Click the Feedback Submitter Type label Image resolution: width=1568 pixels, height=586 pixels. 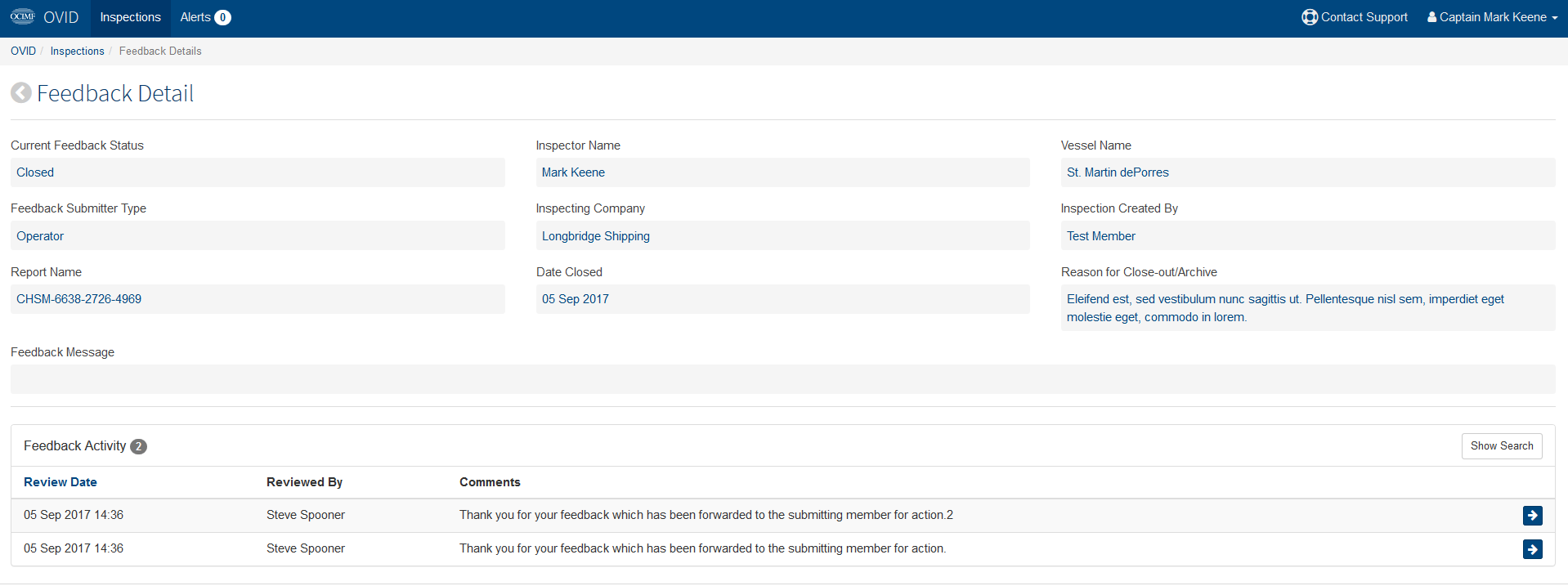(78, 208)
